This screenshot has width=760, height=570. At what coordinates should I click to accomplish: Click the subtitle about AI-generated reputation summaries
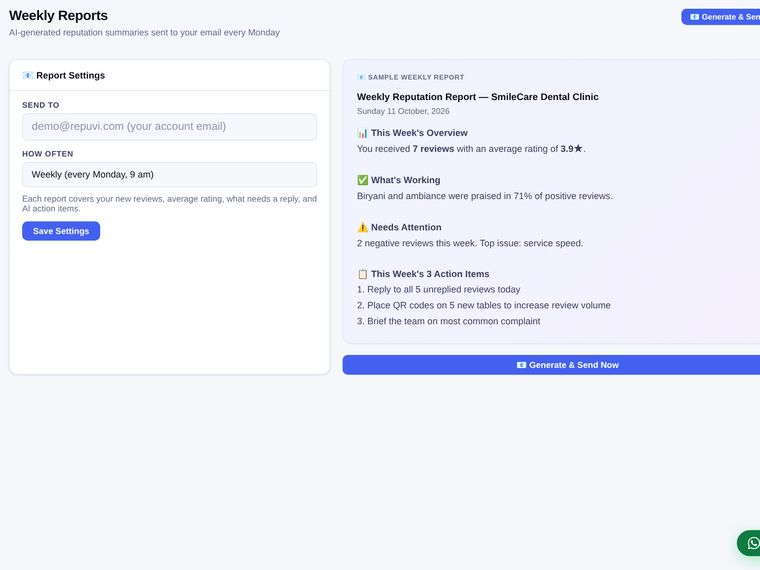144,32
